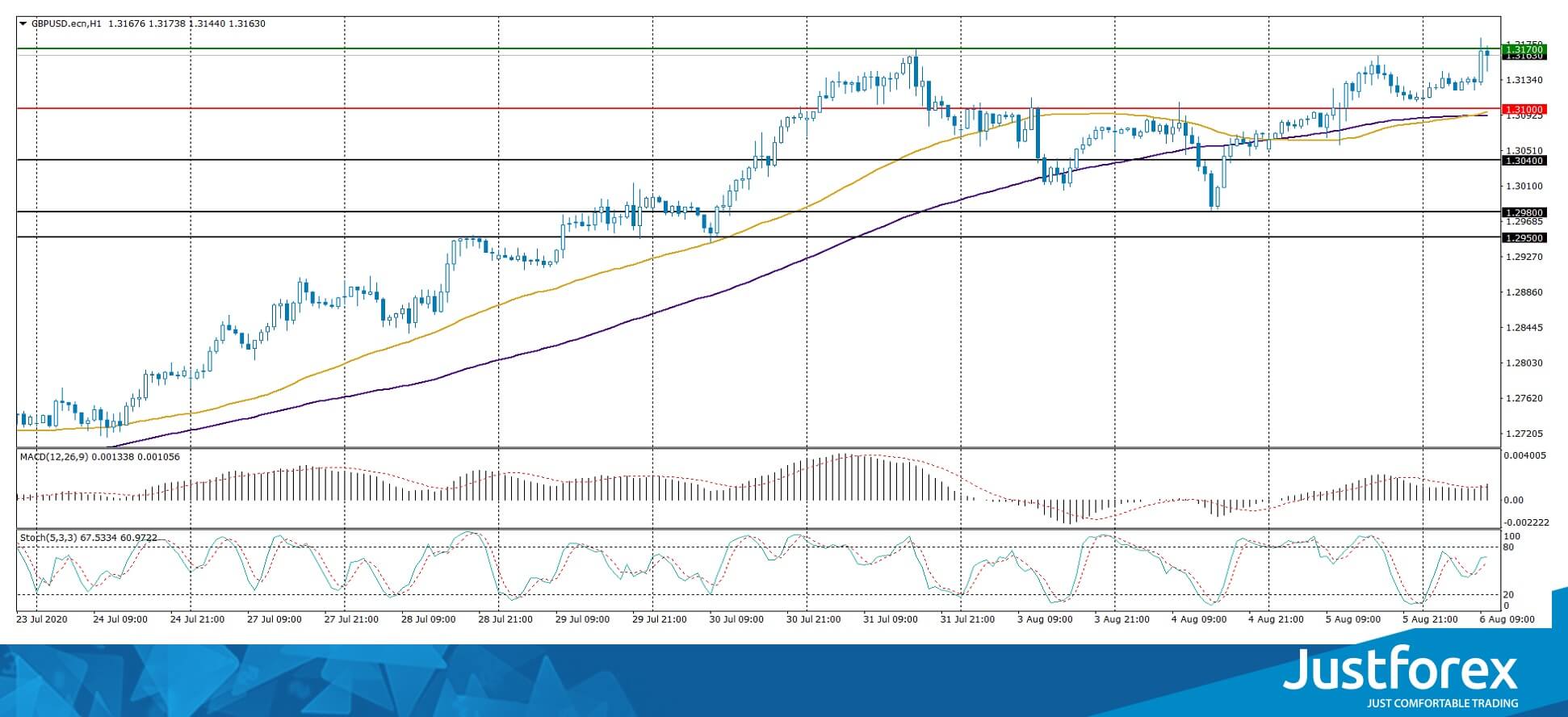Click the "23 Jul 2020" time axis label
Screen dimensions: 1568x717
tap(42, 620)
